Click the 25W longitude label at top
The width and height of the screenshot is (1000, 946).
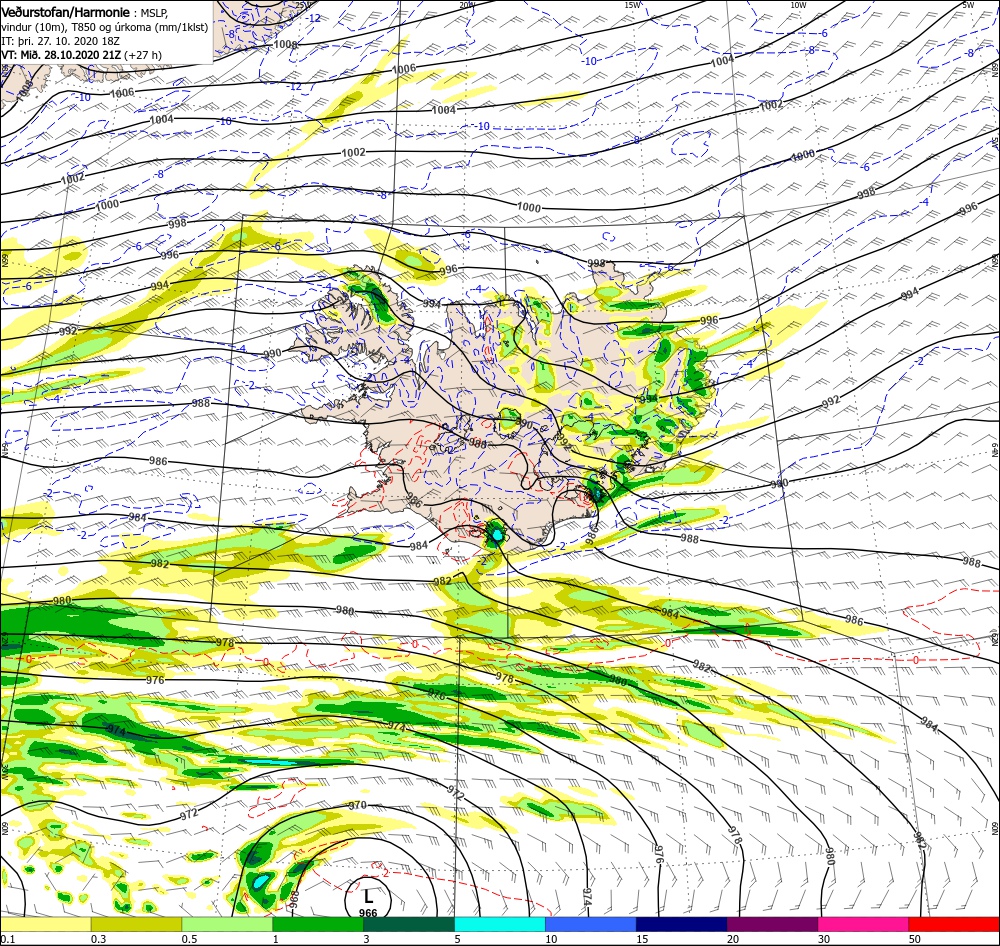click(303, 4)
